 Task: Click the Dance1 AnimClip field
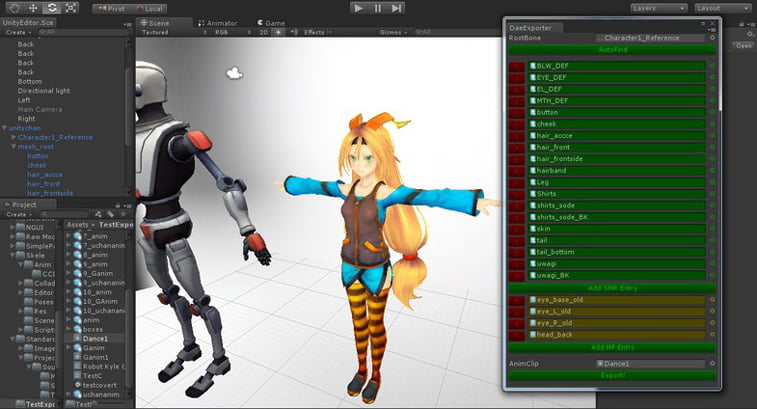[x=650, y=364]
